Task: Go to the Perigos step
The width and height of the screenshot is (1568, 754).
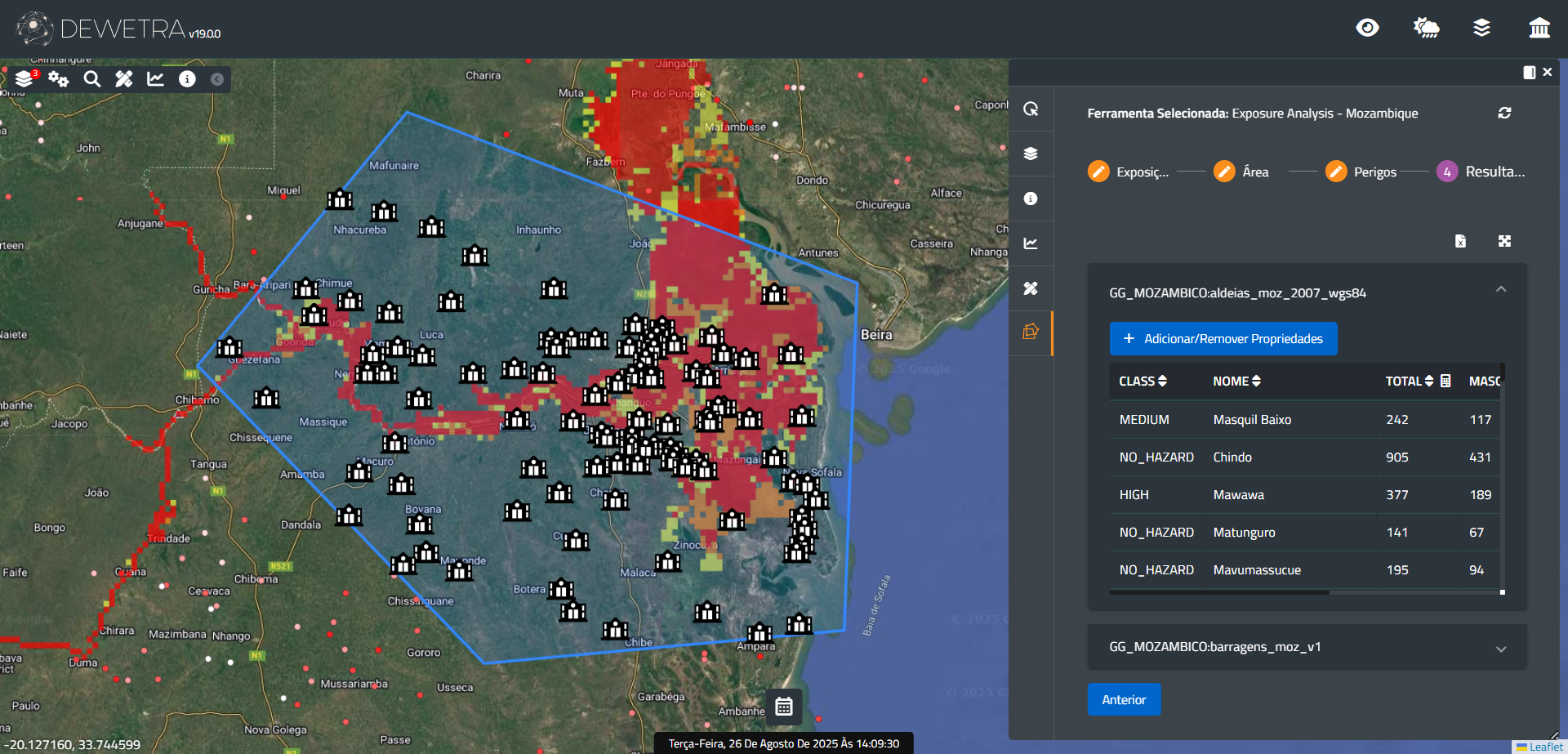Action: [x=1336, y=172]
